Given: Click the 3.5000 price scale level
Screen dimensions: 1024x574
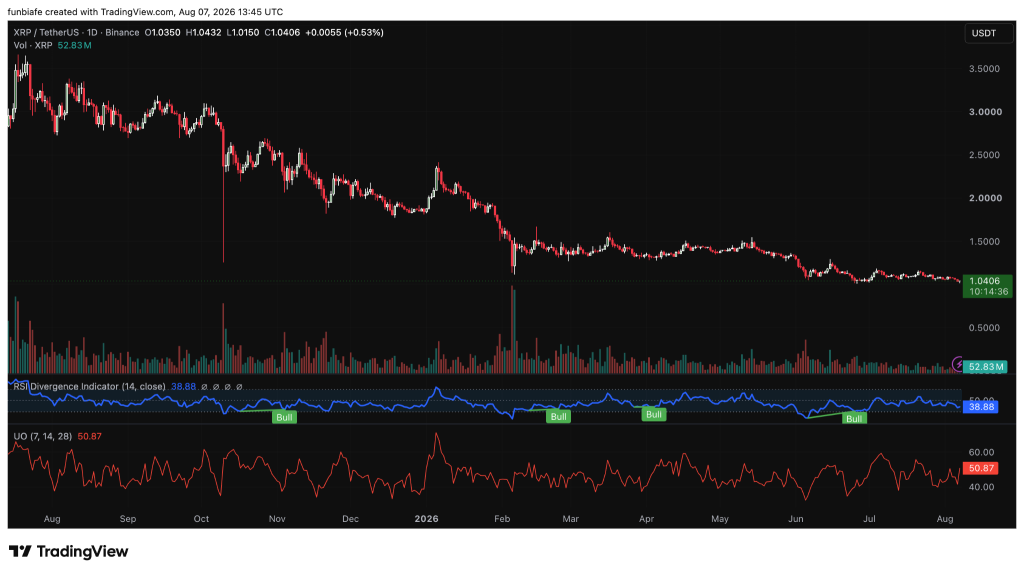Looking at the screenshot, I should click(x=984, y=69).
